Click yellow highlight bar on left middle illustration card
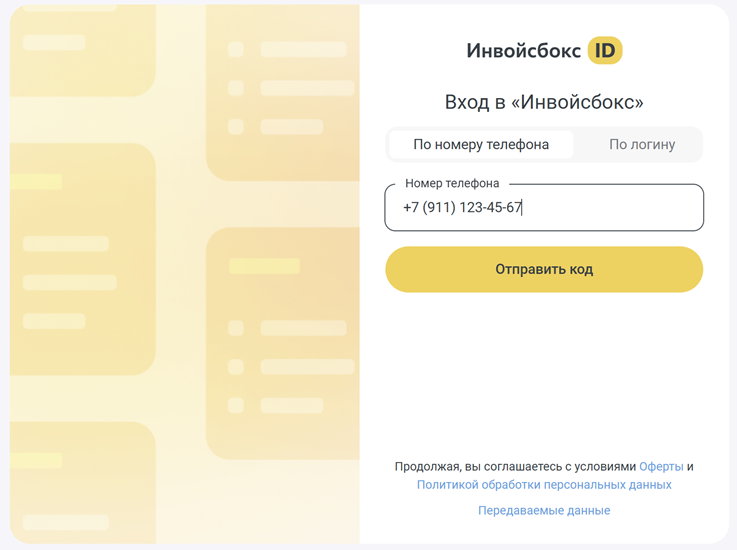The height and width of the screenshot is (550, 737). tap(36, 182)
